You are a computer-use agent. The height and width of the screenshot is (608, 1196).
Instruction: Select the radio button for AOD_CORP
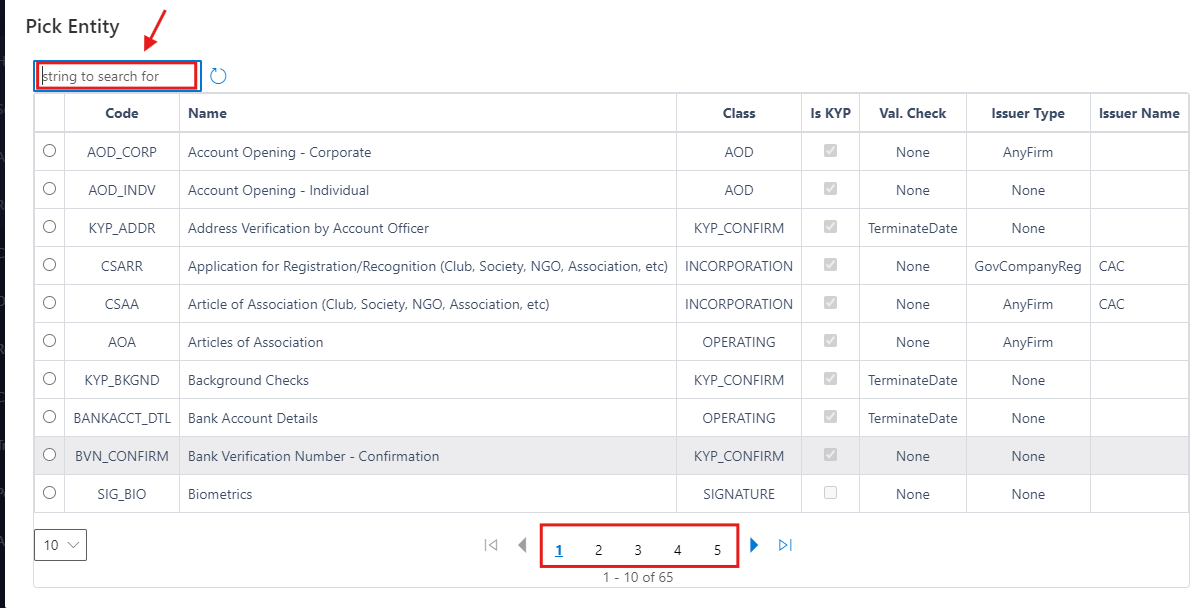click(x=48, y=152)
